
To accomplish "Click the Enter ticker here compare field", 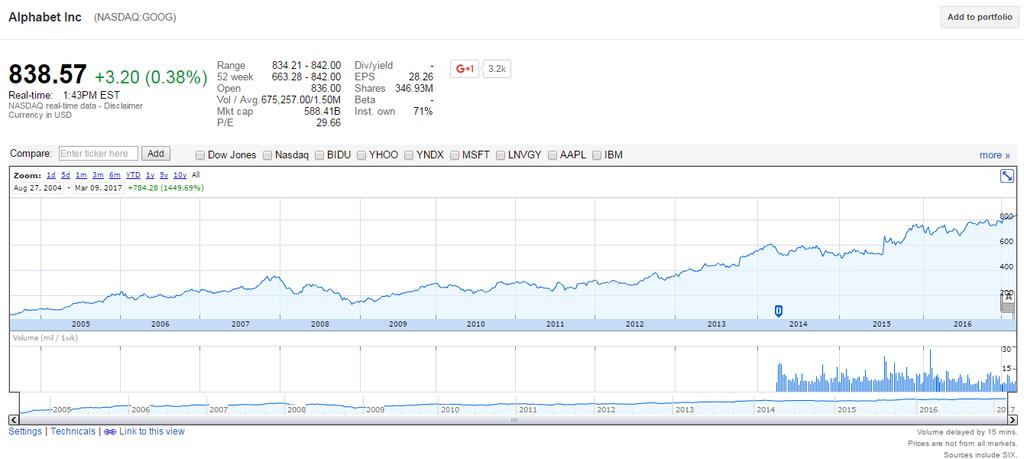I will pos(99,154).
